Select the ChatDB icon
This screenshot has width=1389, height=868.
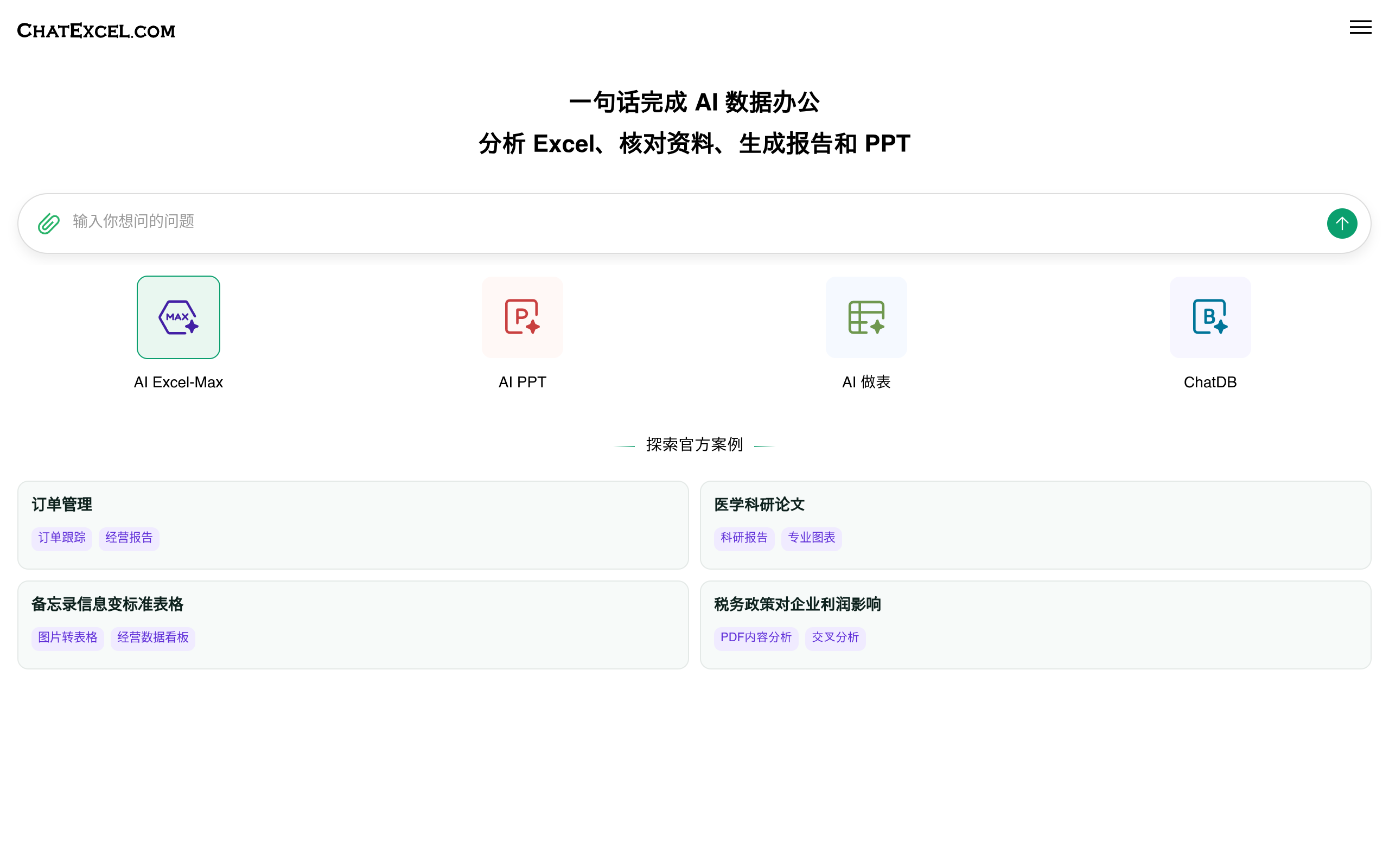[1210, 317]
